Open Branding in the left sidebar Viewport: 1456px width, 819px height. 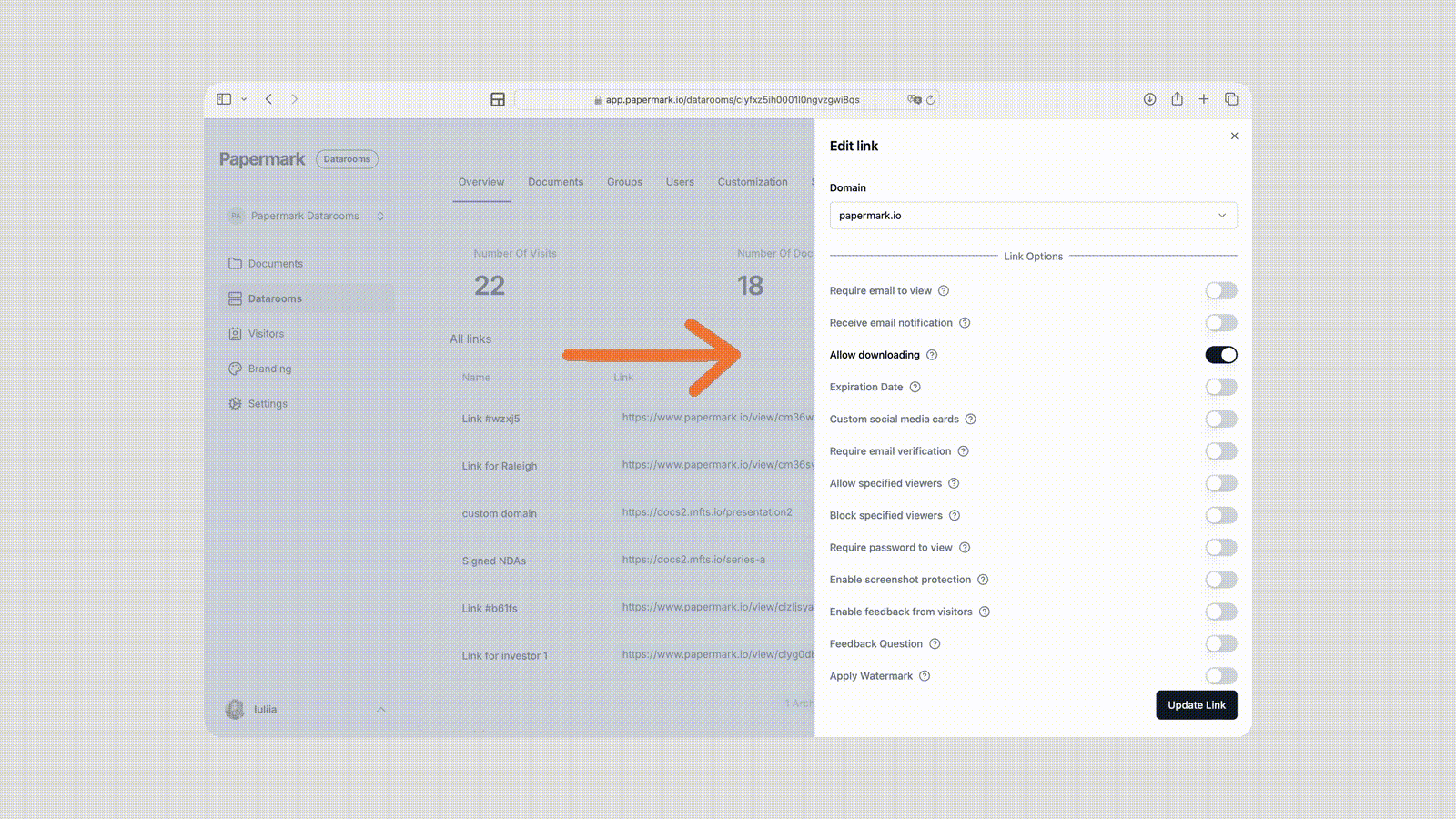coord(307,369)
